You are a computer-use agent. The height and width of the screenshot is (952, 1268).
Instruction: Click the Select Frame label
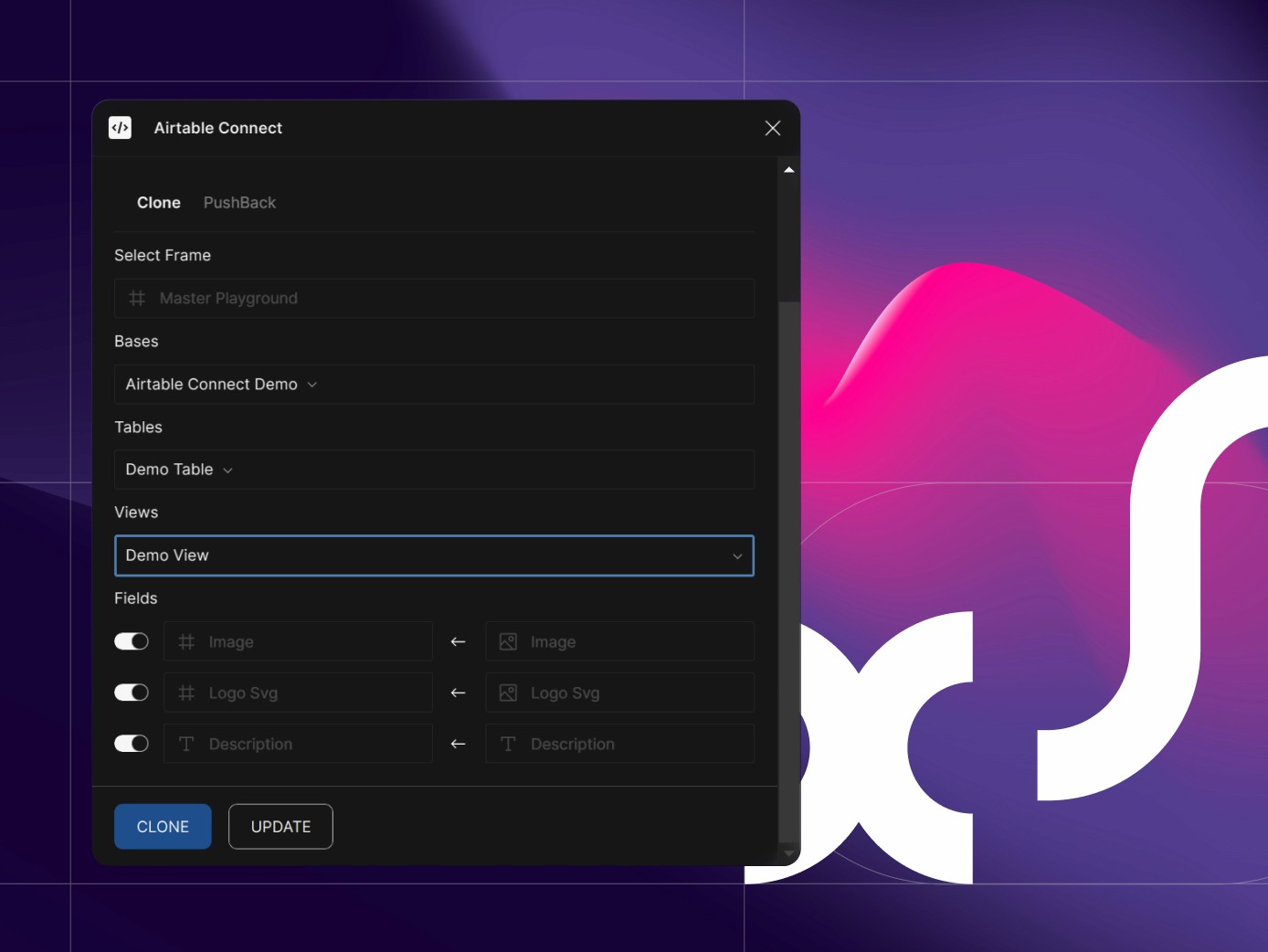(x=163, y=256)
